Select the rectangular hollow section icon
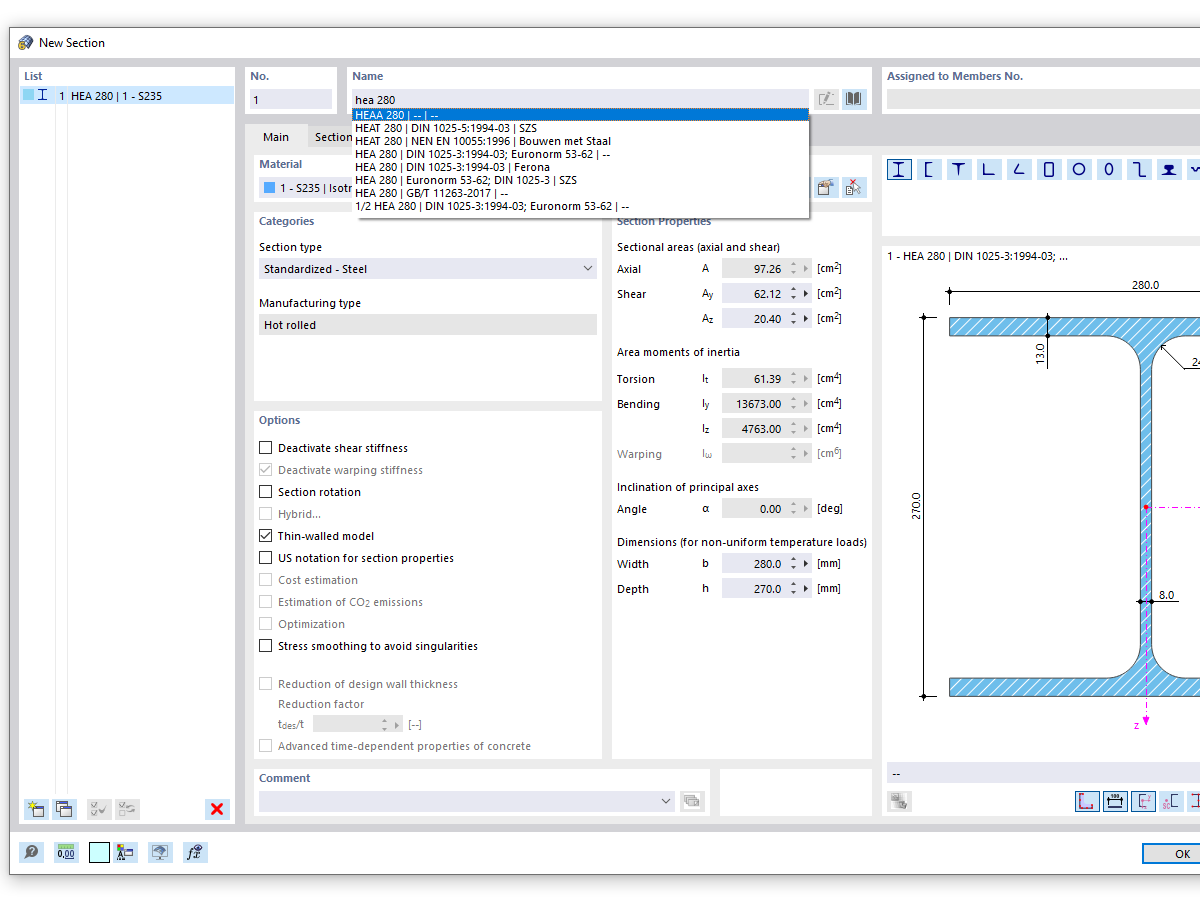The height and width of the screenshot is (900, 1200). tap(1049, 169)
